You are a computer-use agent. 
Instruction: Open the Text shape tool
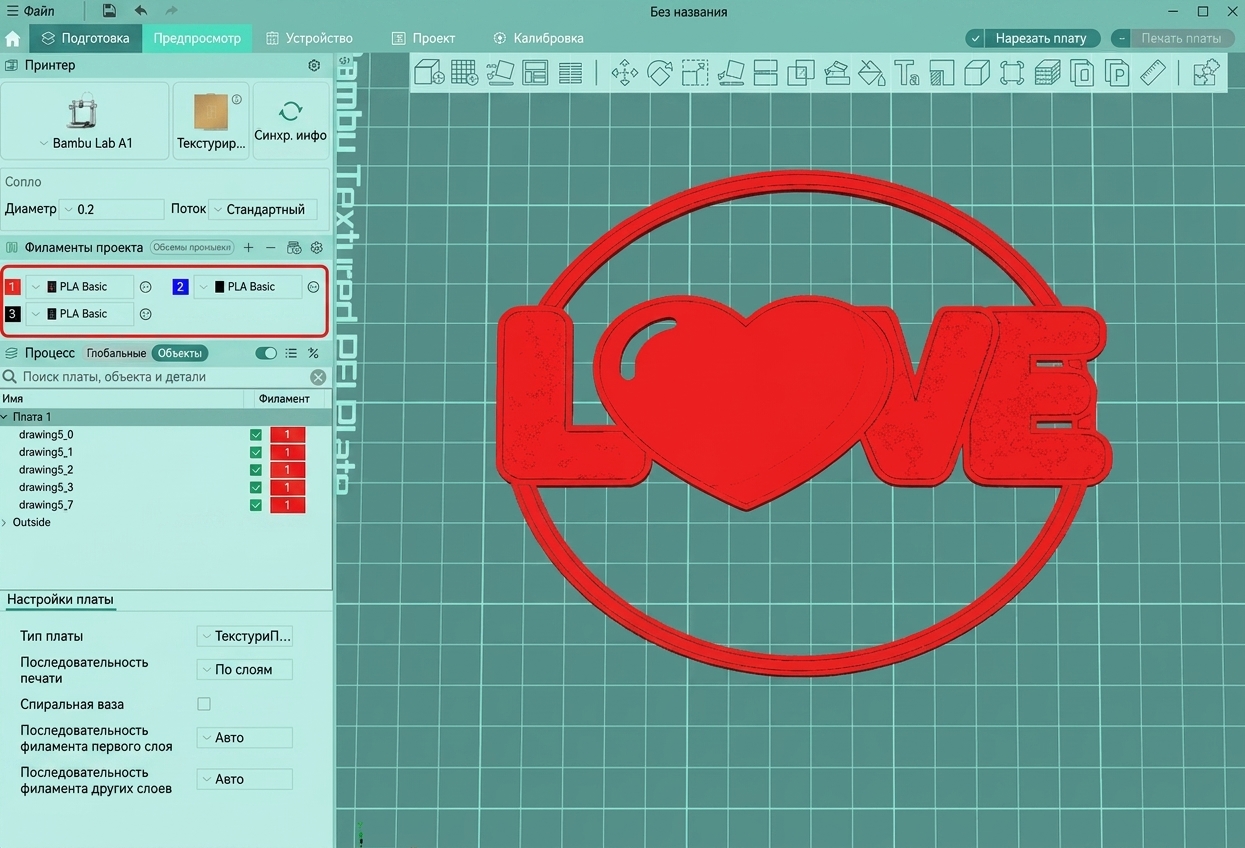(906, 72)
